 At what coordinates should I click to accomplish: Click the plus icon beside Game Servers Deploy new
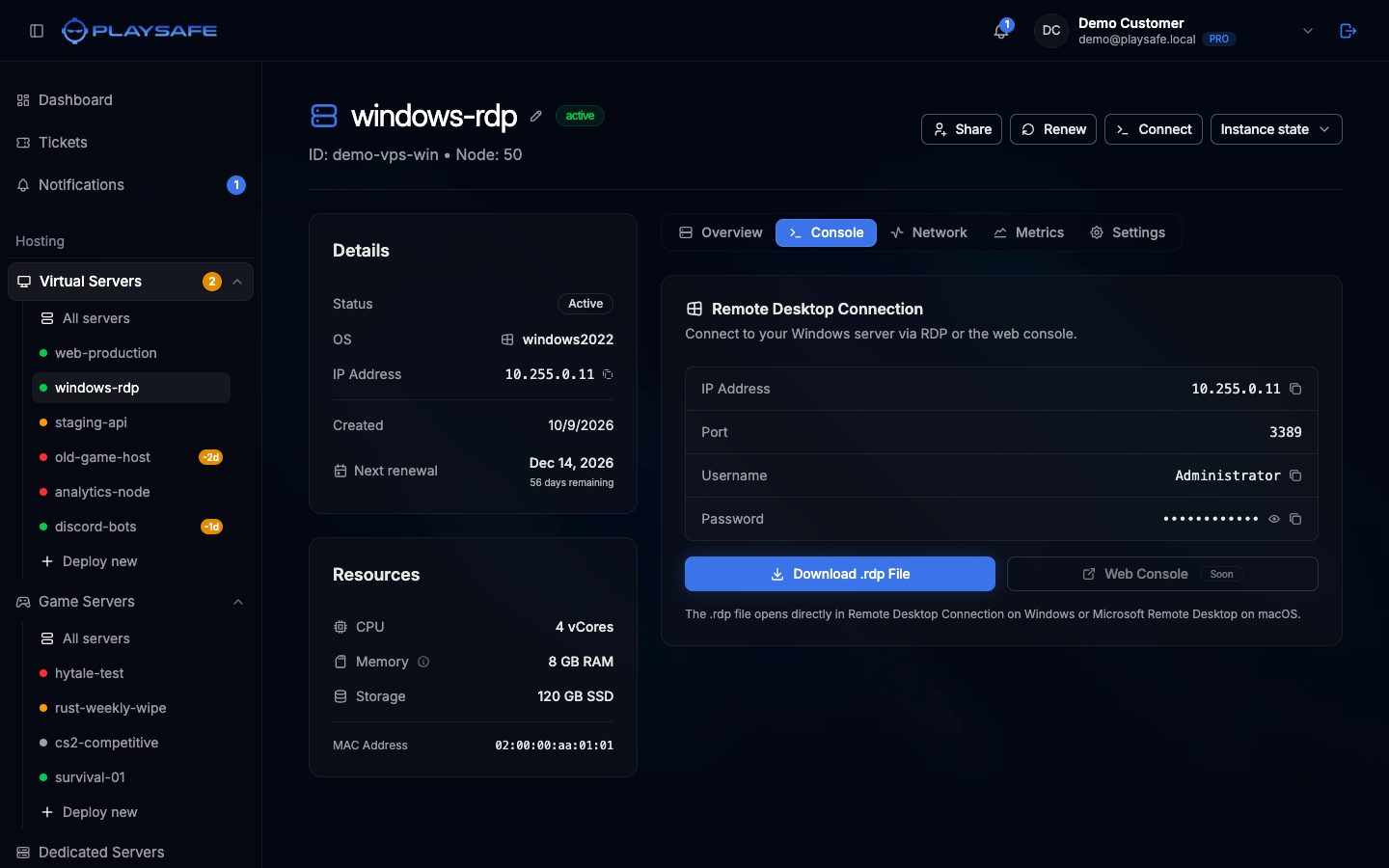(x=46, y=812)
